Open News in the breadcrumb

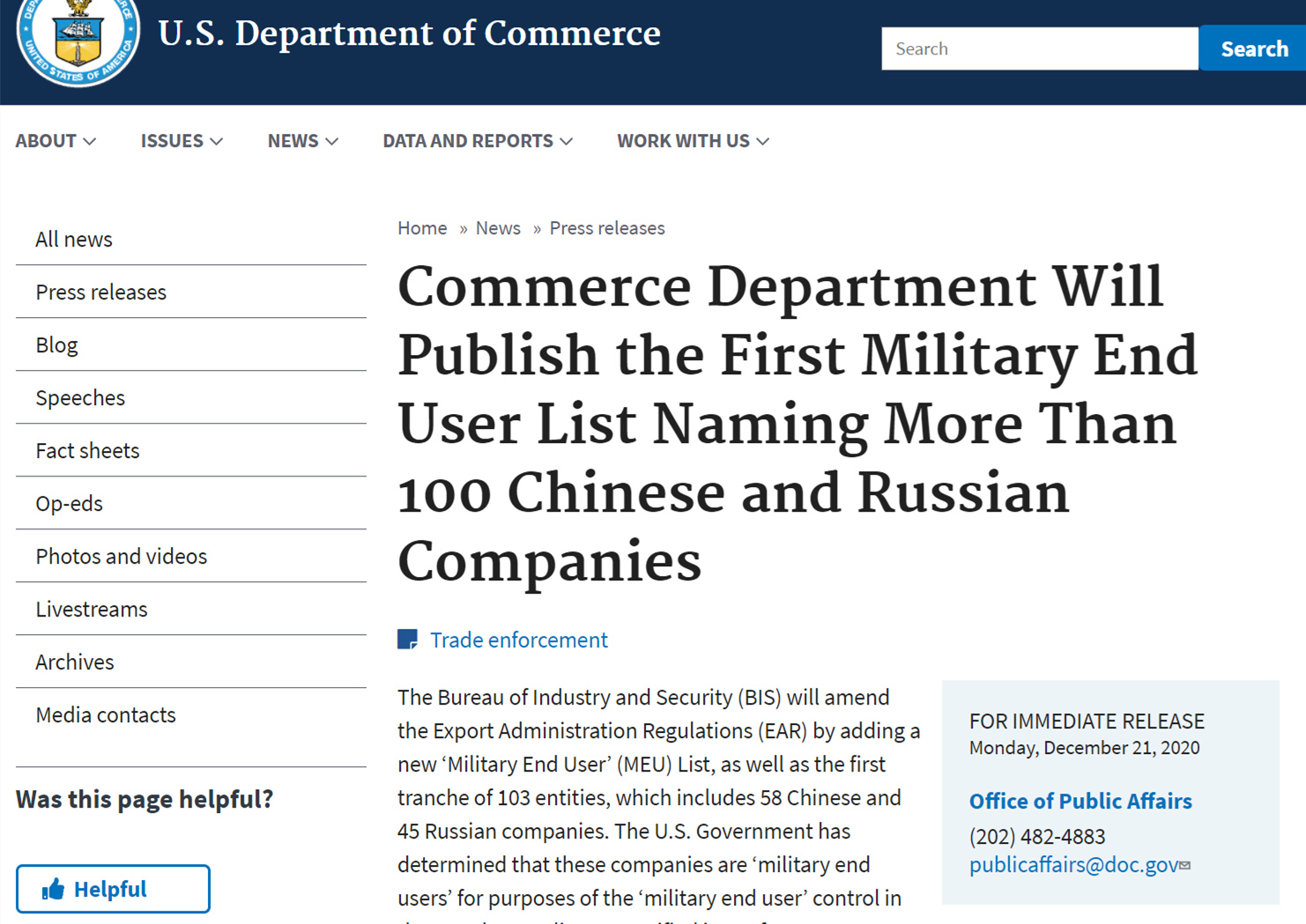498,228
